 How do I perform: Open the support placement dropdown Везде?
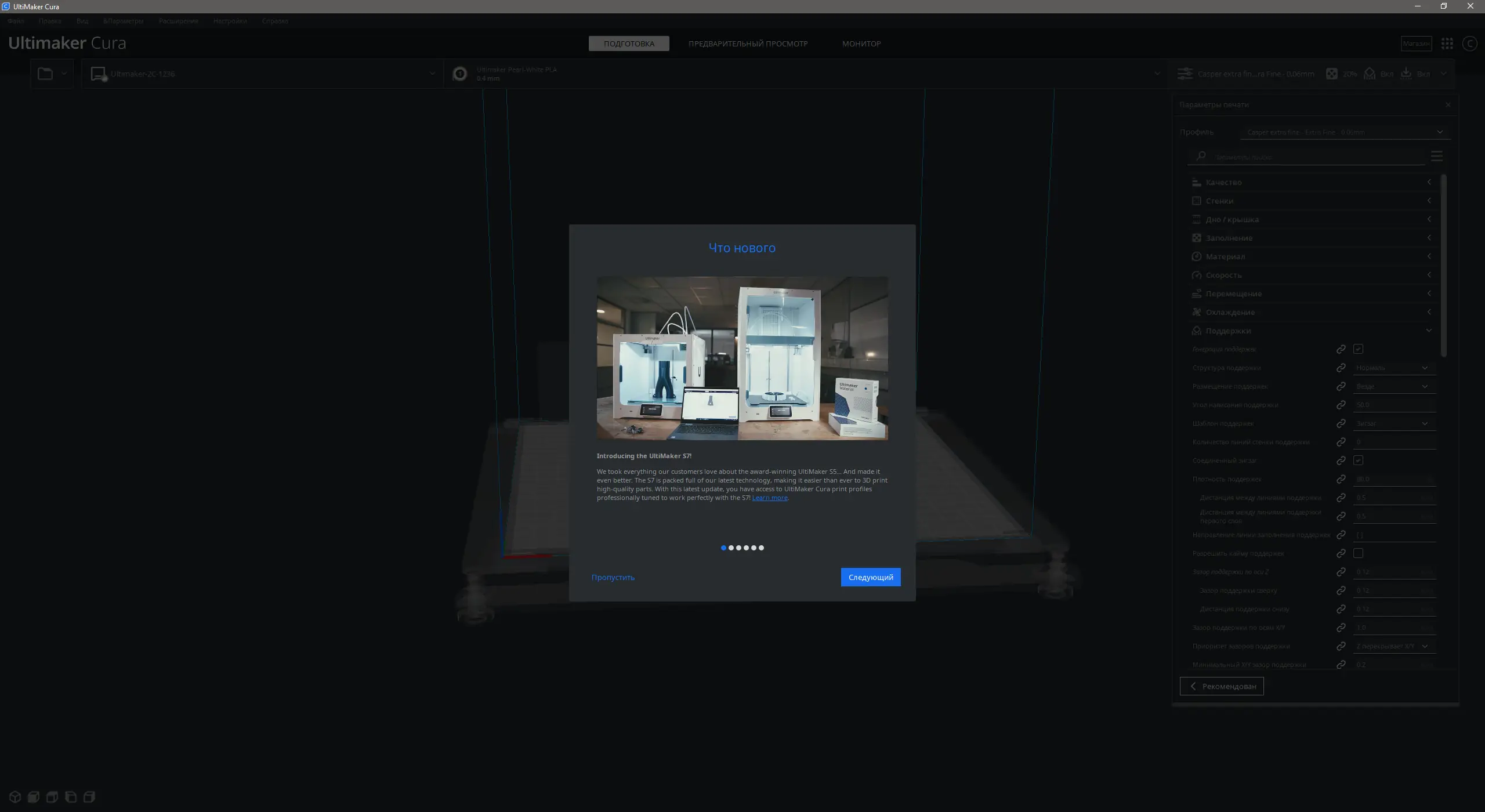(x=1392, y=386)
